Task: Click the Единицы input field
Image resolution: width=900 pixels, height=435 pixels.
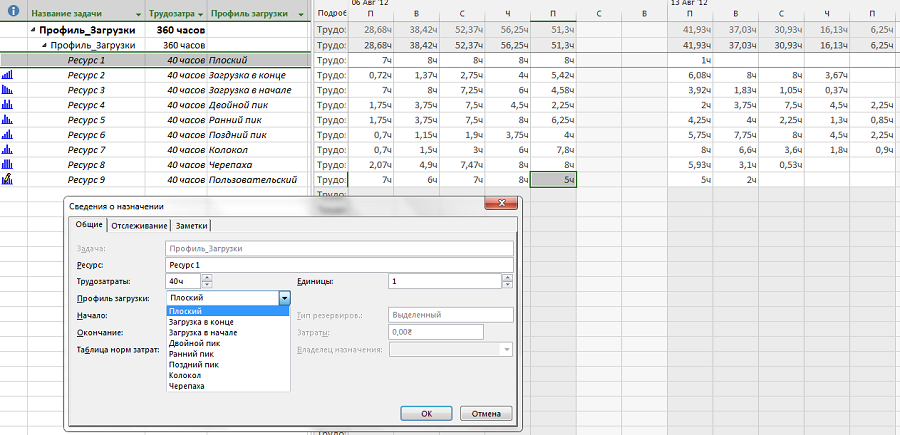Action: point(445,281)
